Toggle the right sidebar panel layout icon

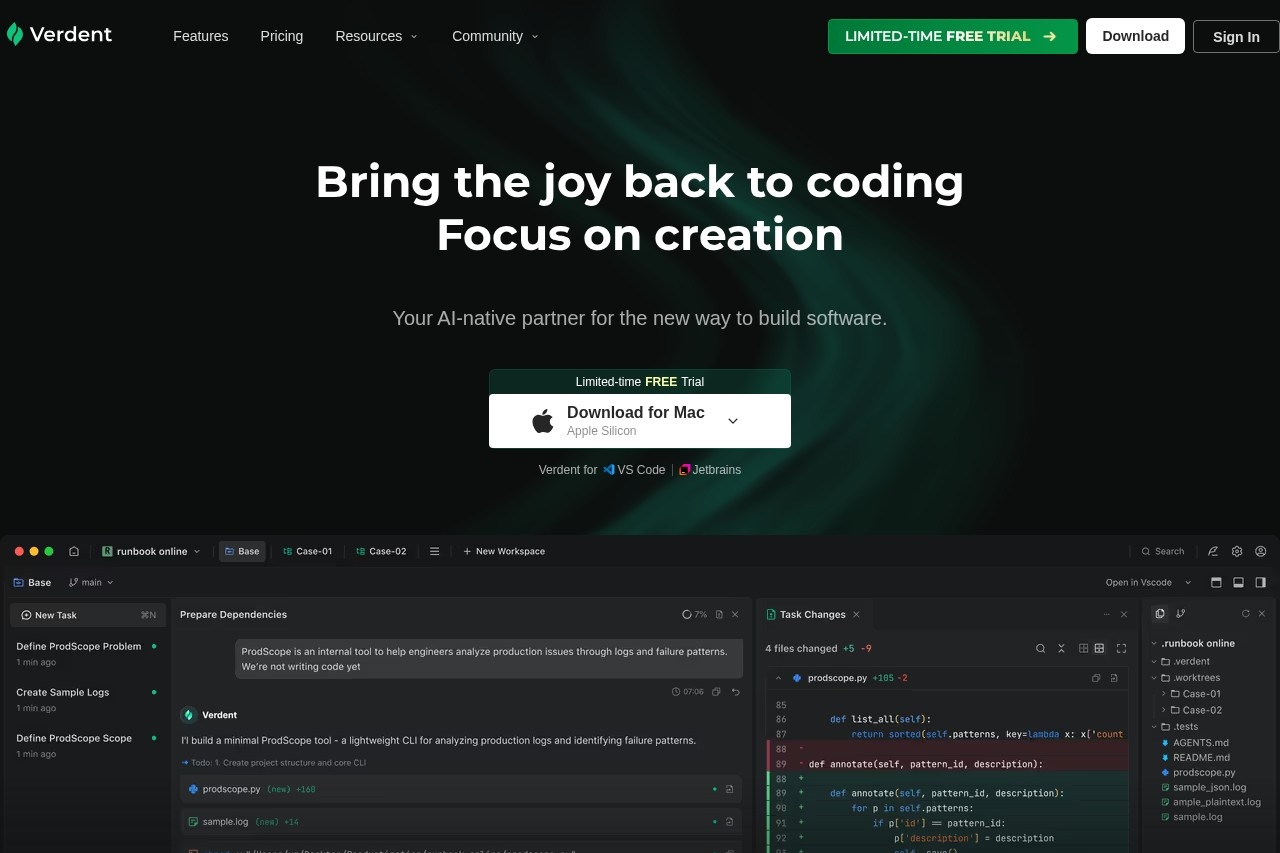click(1261, 582)
